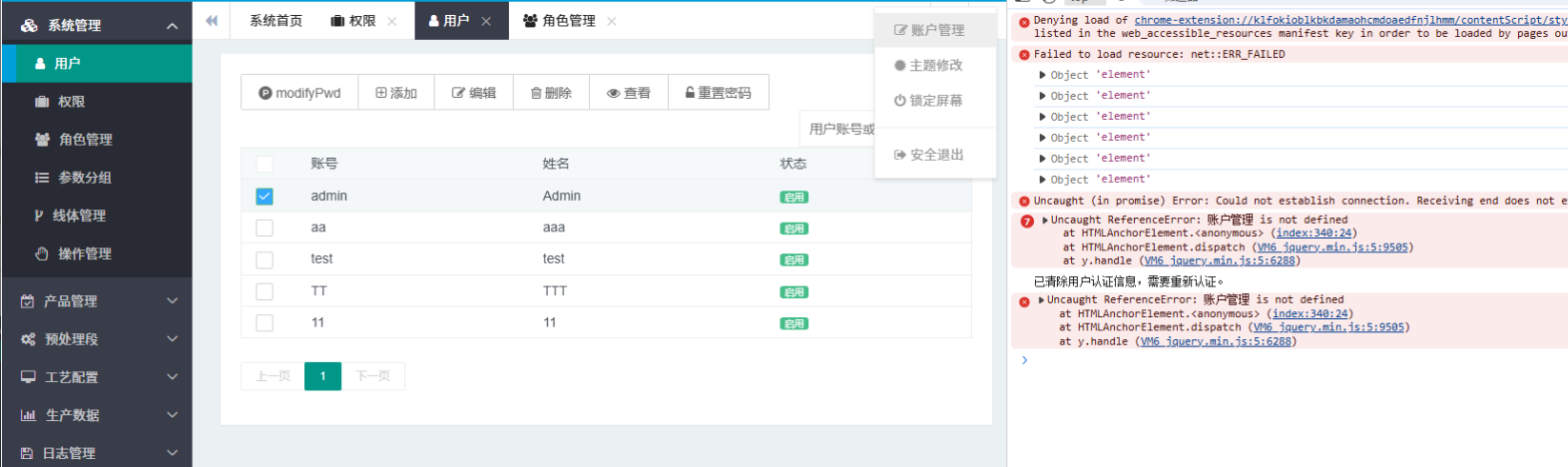The image size is (1568, 467).
Task: Close the 角色管理 tab
Action: coord(612,21)
